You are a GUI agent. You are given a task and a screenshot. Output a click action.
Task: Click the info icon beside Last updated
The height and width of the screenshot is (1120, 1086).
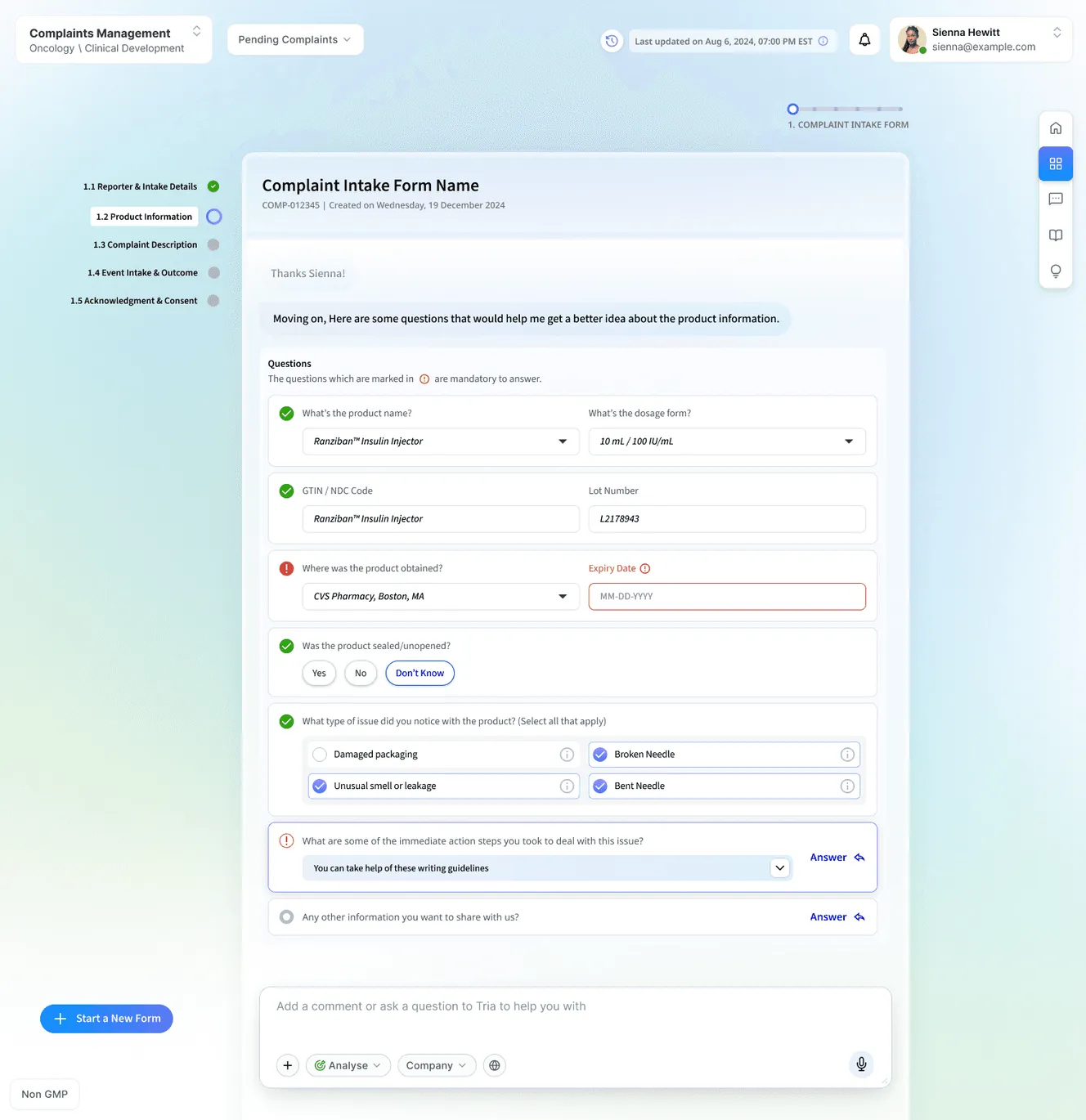(x=823, y=41)
